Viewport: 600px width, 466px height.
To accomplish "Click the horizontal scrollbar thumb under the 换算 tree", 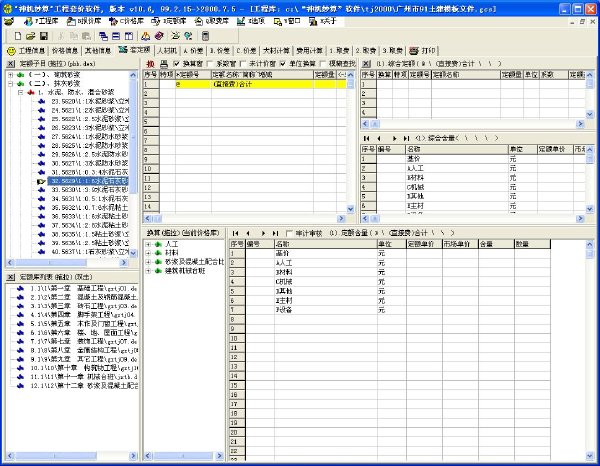I will tap(183, 456).
